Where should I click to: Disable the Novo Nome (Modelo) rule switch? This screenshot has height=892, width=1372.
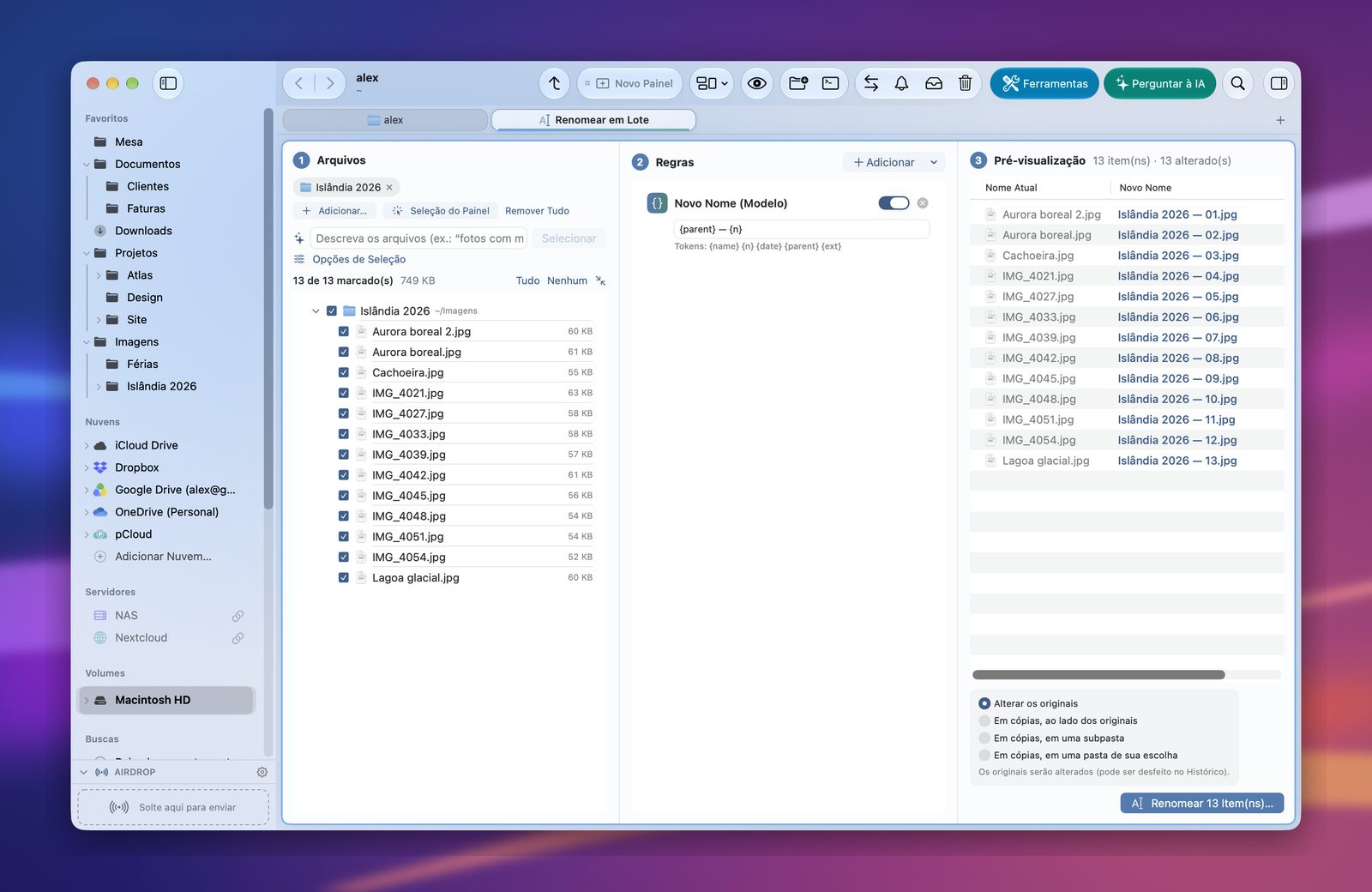click(894, 203)
